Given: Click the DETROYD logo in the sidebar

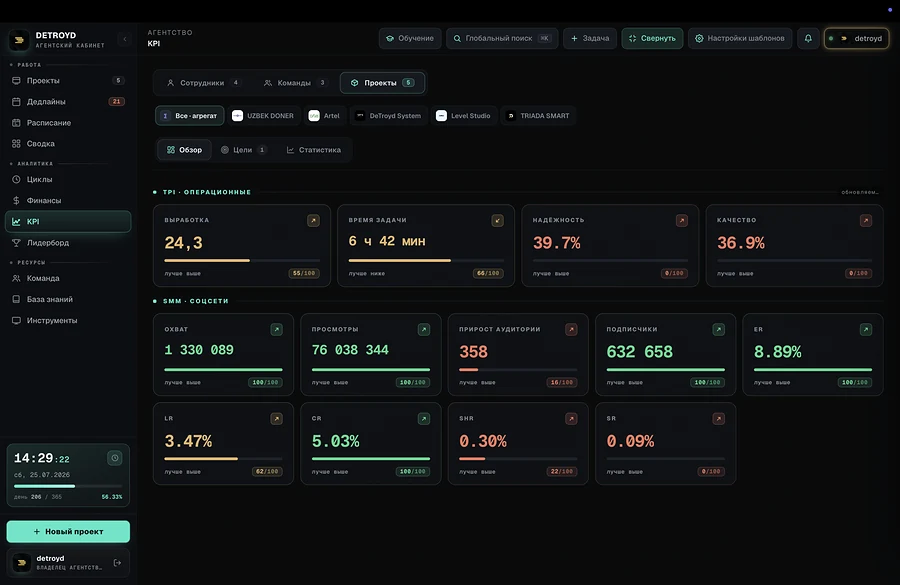Looking at the screenshot, I should click(19, 40).
